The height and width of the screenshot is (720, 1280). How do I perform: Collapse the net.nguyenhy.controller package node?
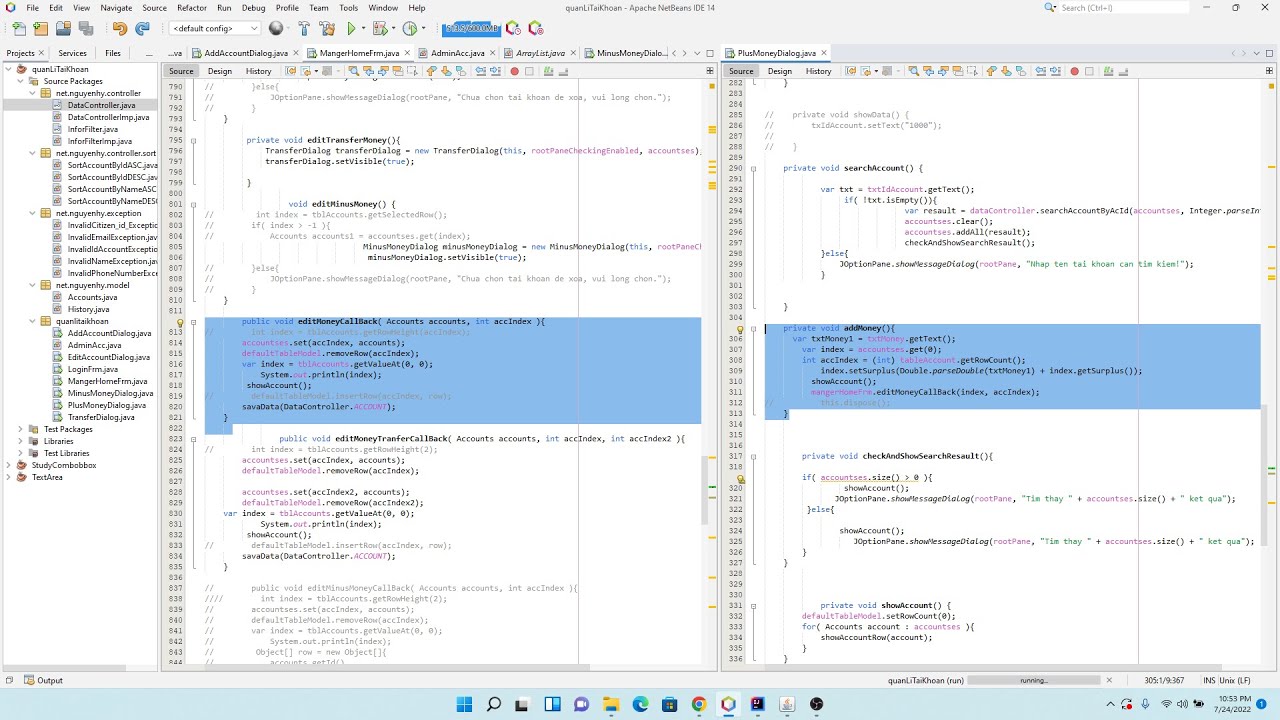33,93
